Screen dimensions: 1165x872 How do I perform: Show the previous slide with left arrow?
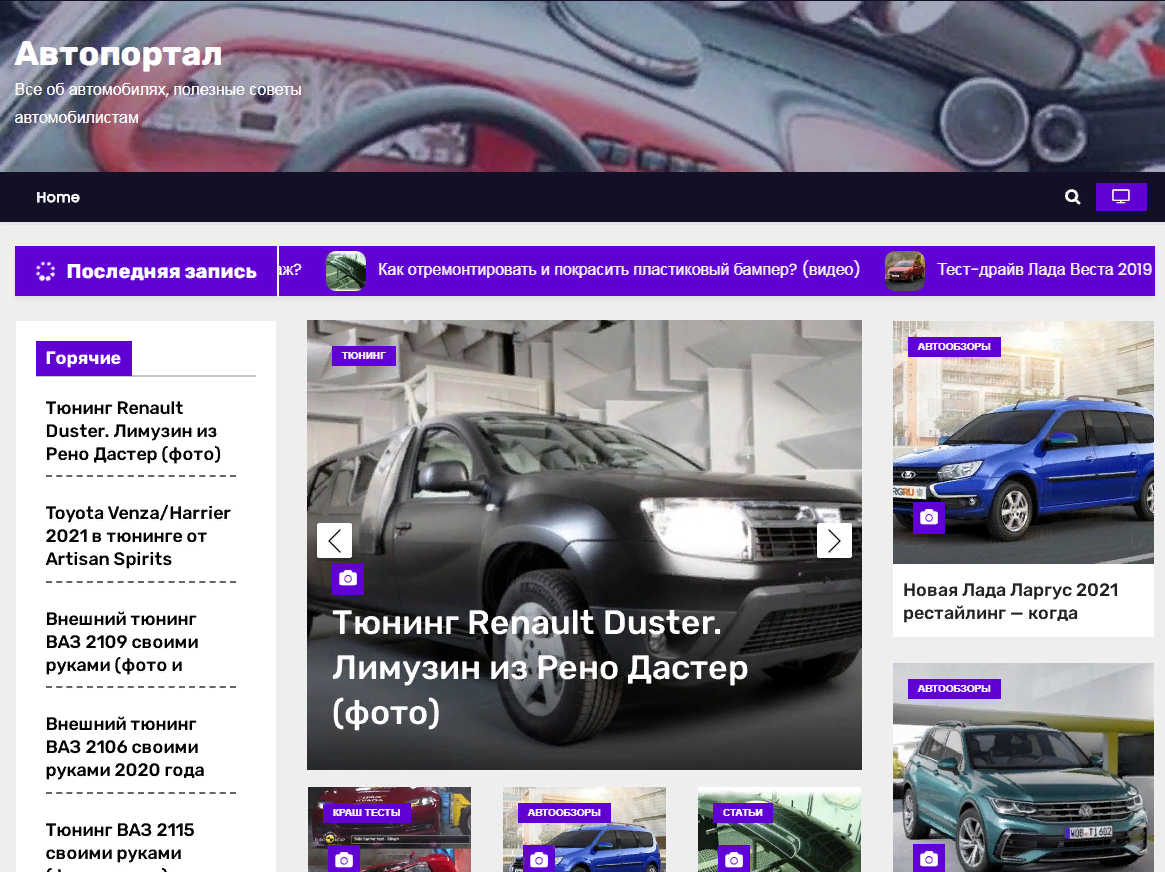point(334,541)
